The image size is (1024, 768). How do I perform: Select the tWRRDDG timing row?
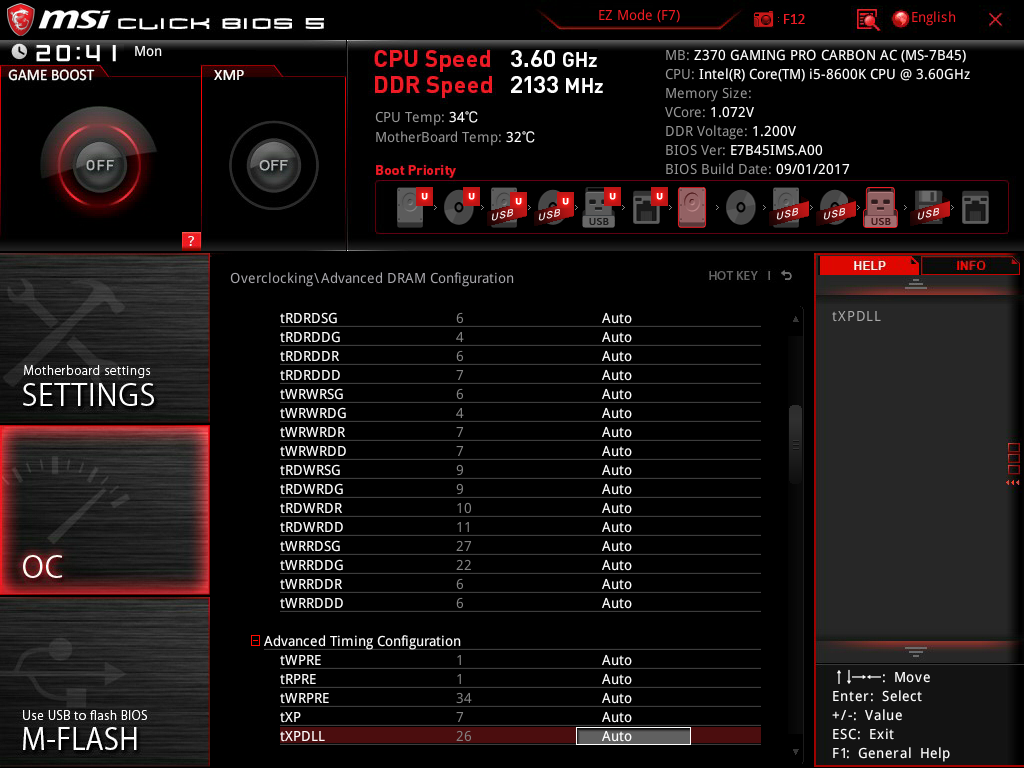coord(520,565)
